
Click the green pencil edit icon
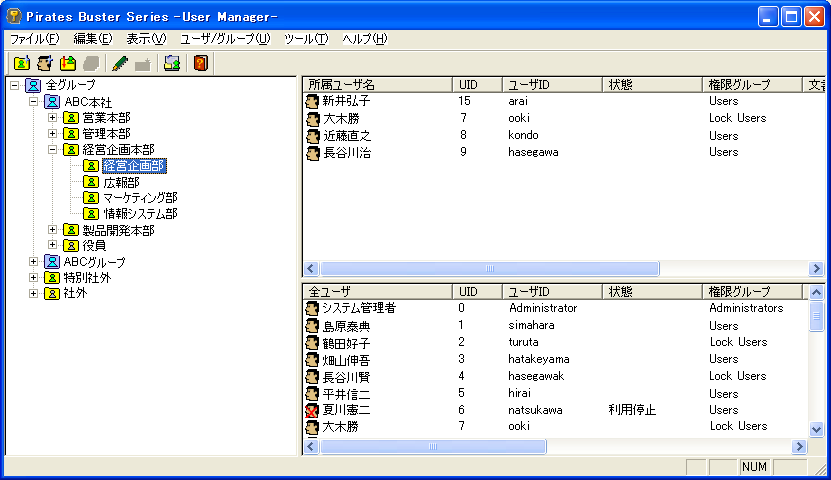tap(121, 63)
